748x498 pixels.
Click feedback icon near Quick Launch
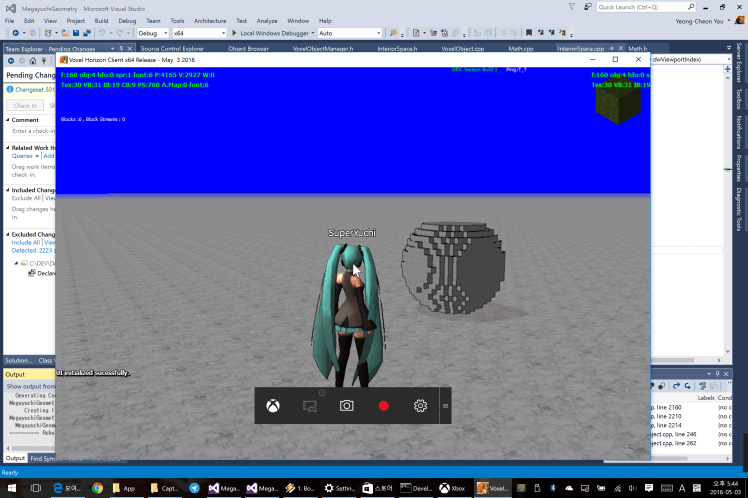point(588,7)
